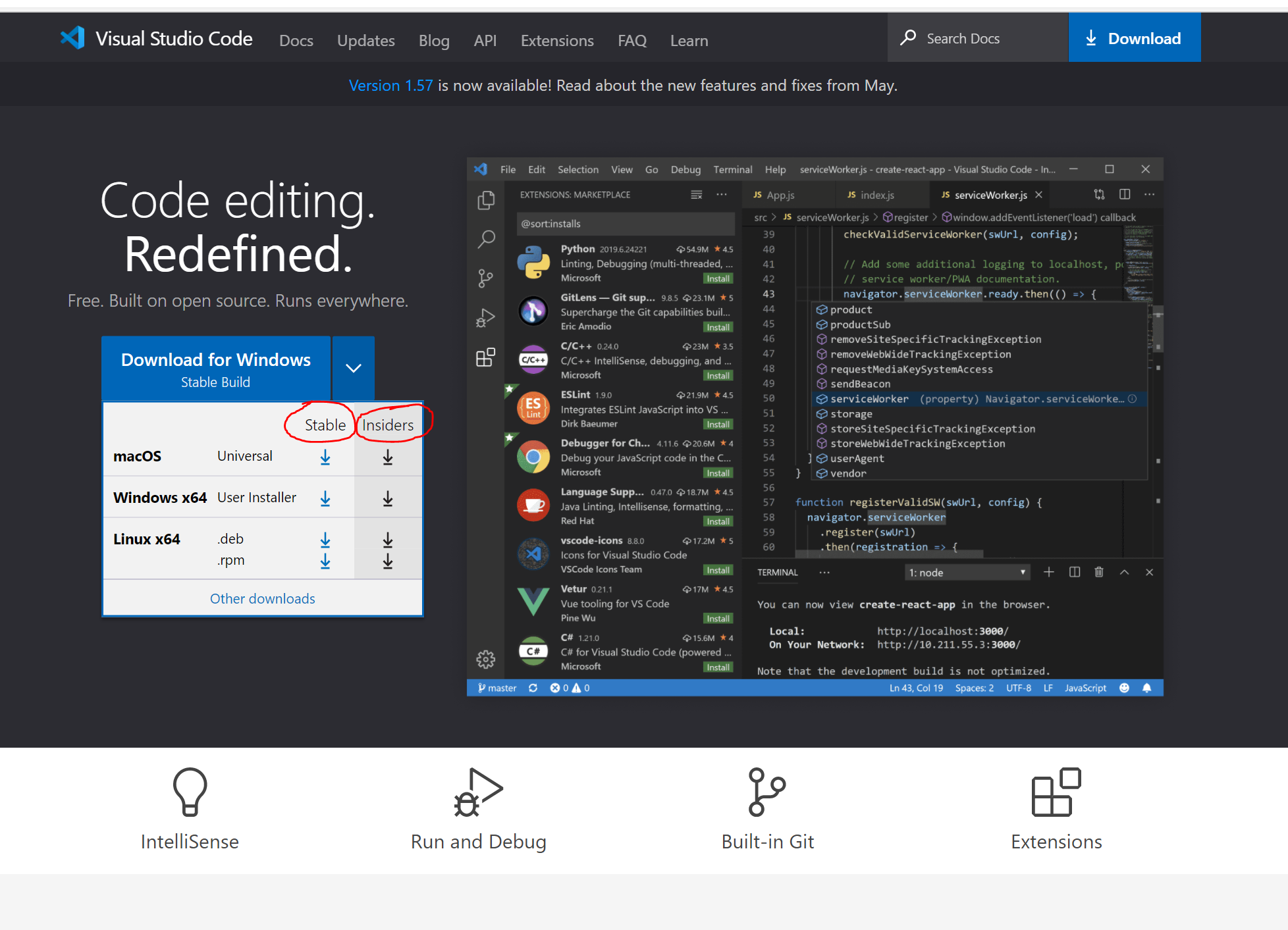
Task: Open the Other downloads link
Action: click(262, 598)
